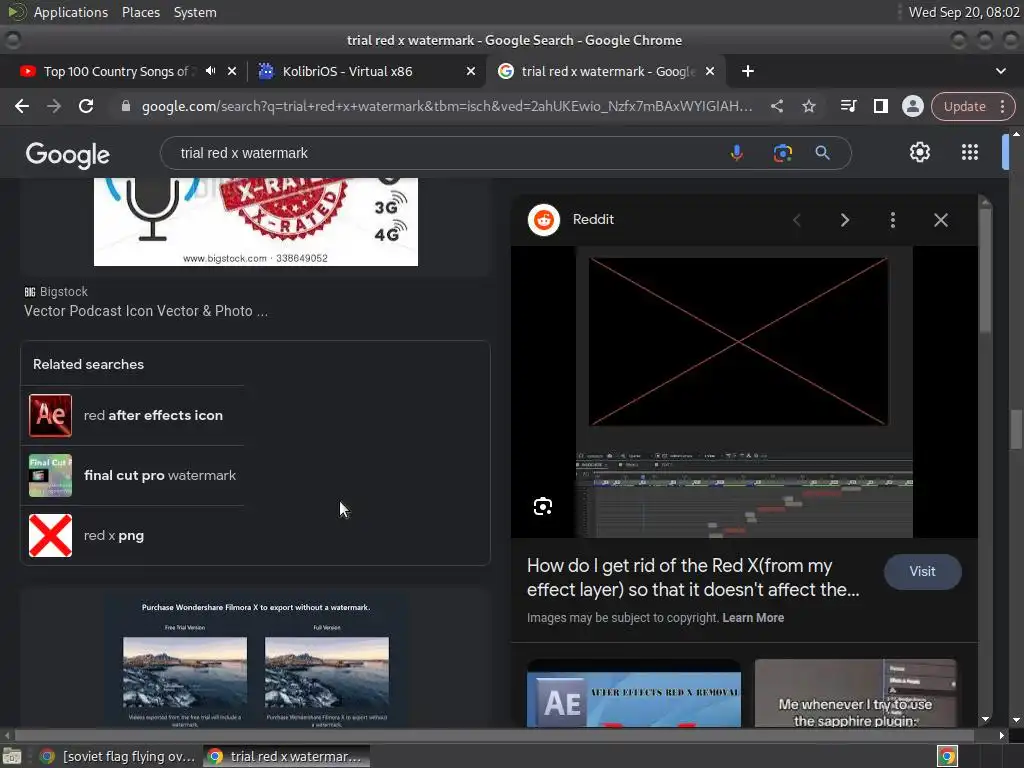The height and width of the screenshot is (768, 1024).
Task: Open preview panel three-dot options menu
Action: [x=892, y=220]
